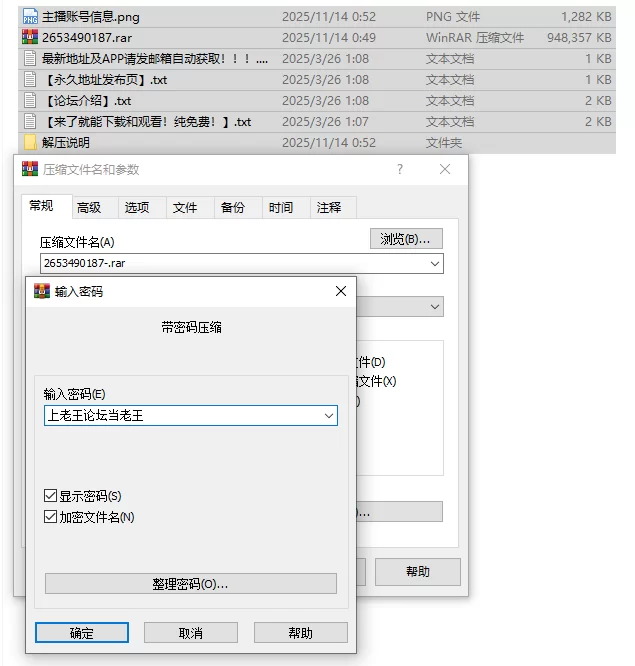Click the size value 948,357 KB
The height and width of the screenshot is (666, 635).
579,38
